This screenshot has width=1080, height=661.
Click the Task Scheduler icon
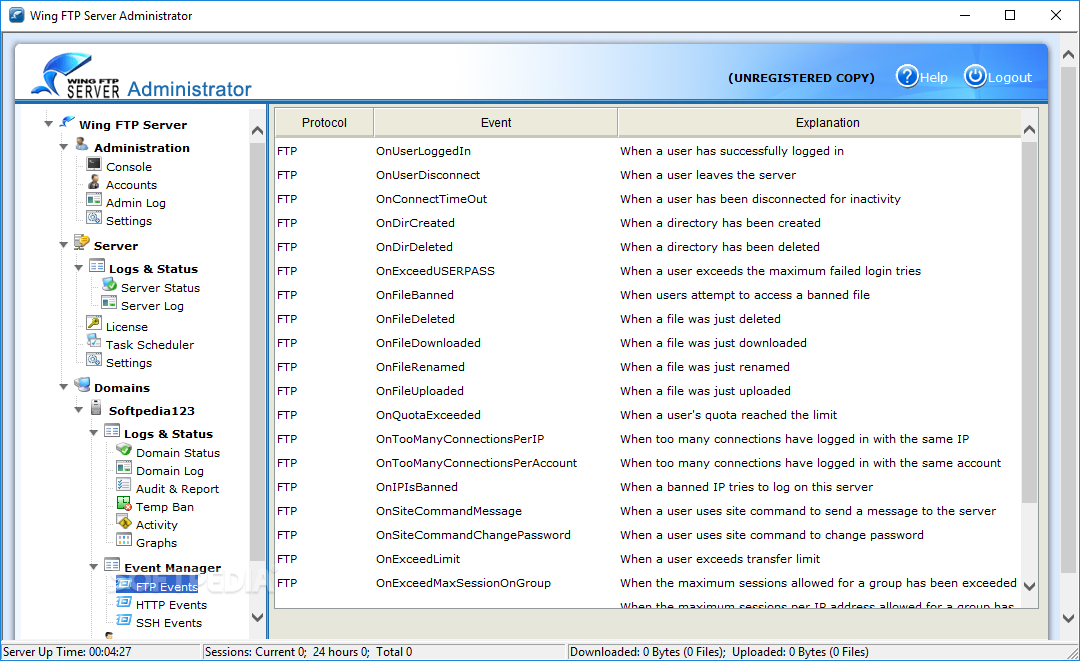(94, 341)
